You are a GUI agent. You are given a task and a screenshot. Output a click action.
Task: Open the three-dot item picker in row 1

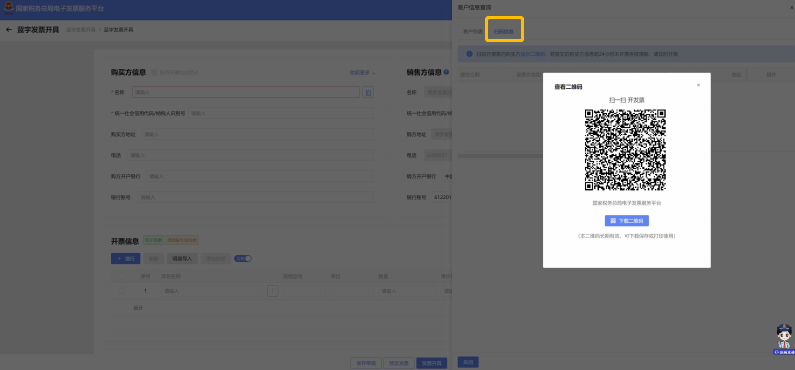pyautogui.click(x=273, y=291)
